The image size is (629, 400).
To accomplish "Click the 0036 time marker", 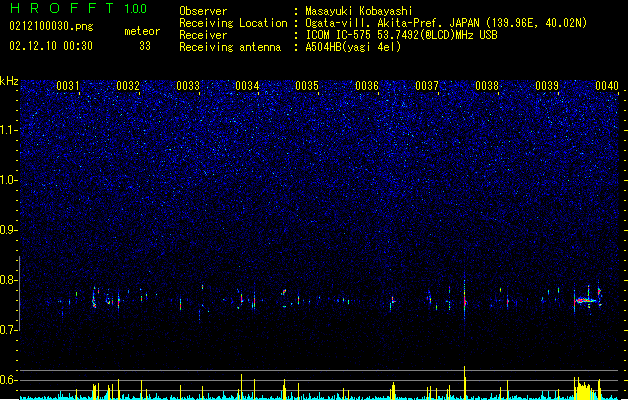I will click(x=367, y=86).
